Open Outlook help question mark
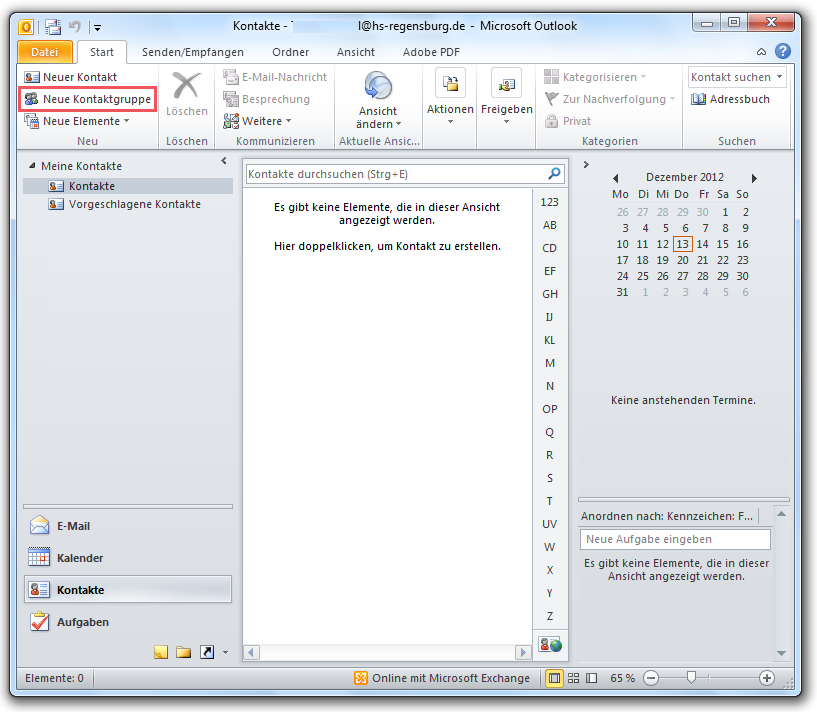 [783, 51]
